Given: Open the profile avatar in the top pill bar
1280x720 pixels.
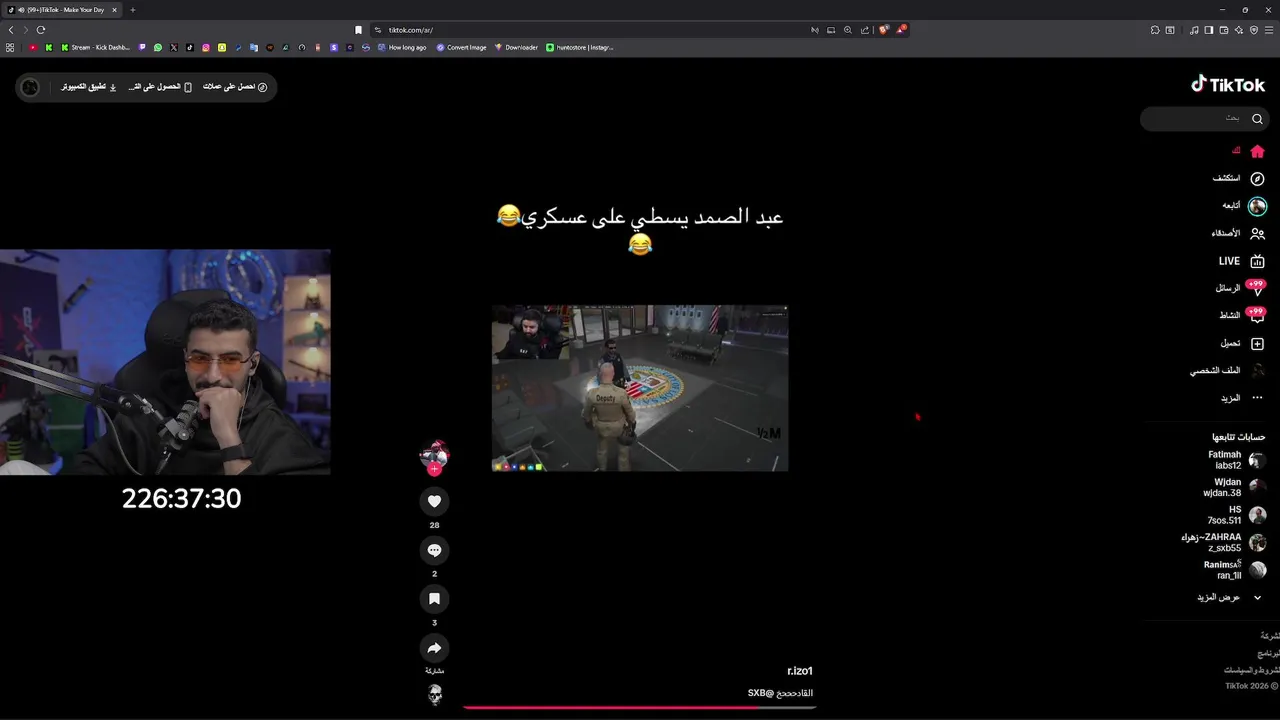Looking at the screenshot, I should click(30, 87).
